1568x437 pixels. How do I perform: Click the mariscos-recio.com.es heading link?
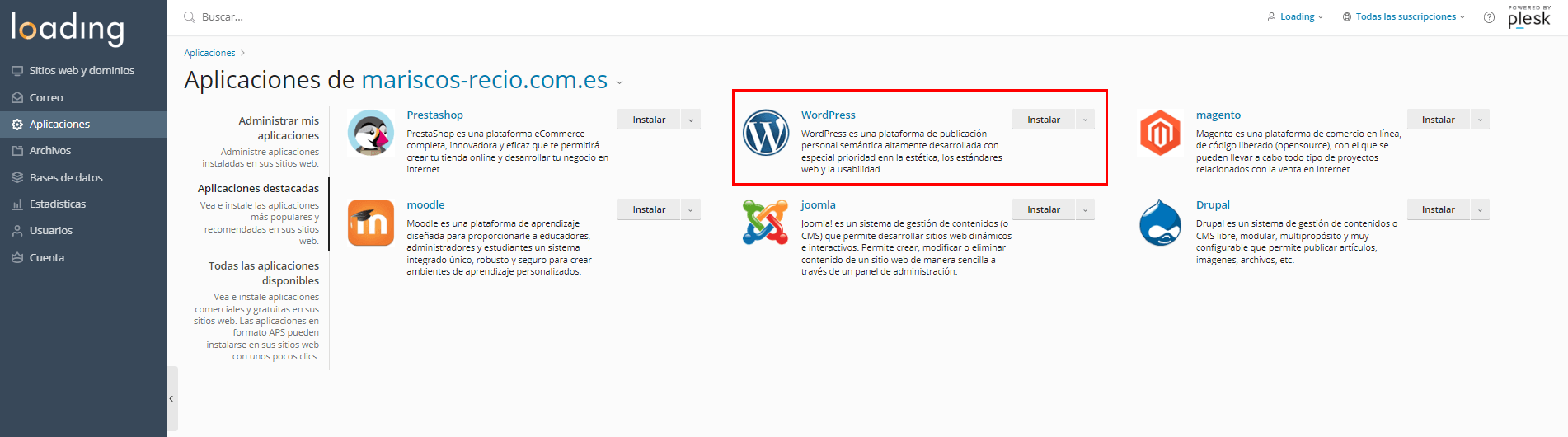click(x=485, y=80)
